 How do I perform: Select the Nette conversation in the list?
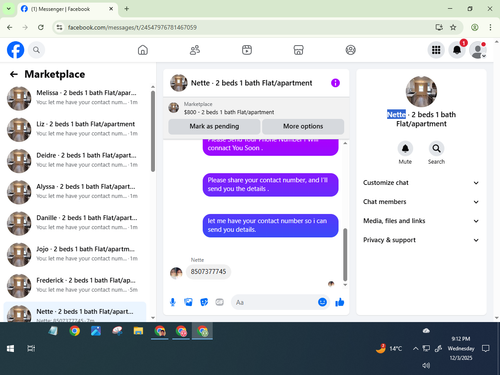coord(75,312)
